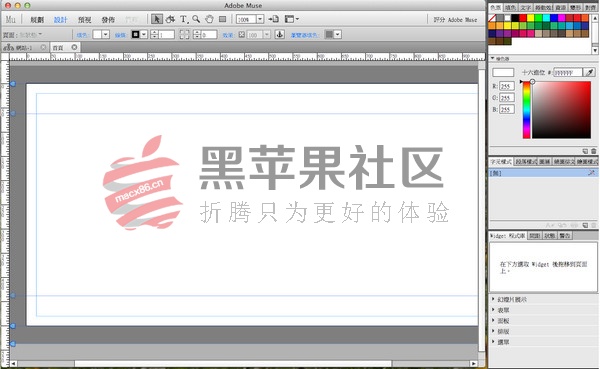This screenshot has width=600, height=369.
Task: Select the Rectangle tool
Action: coord(222,19)
